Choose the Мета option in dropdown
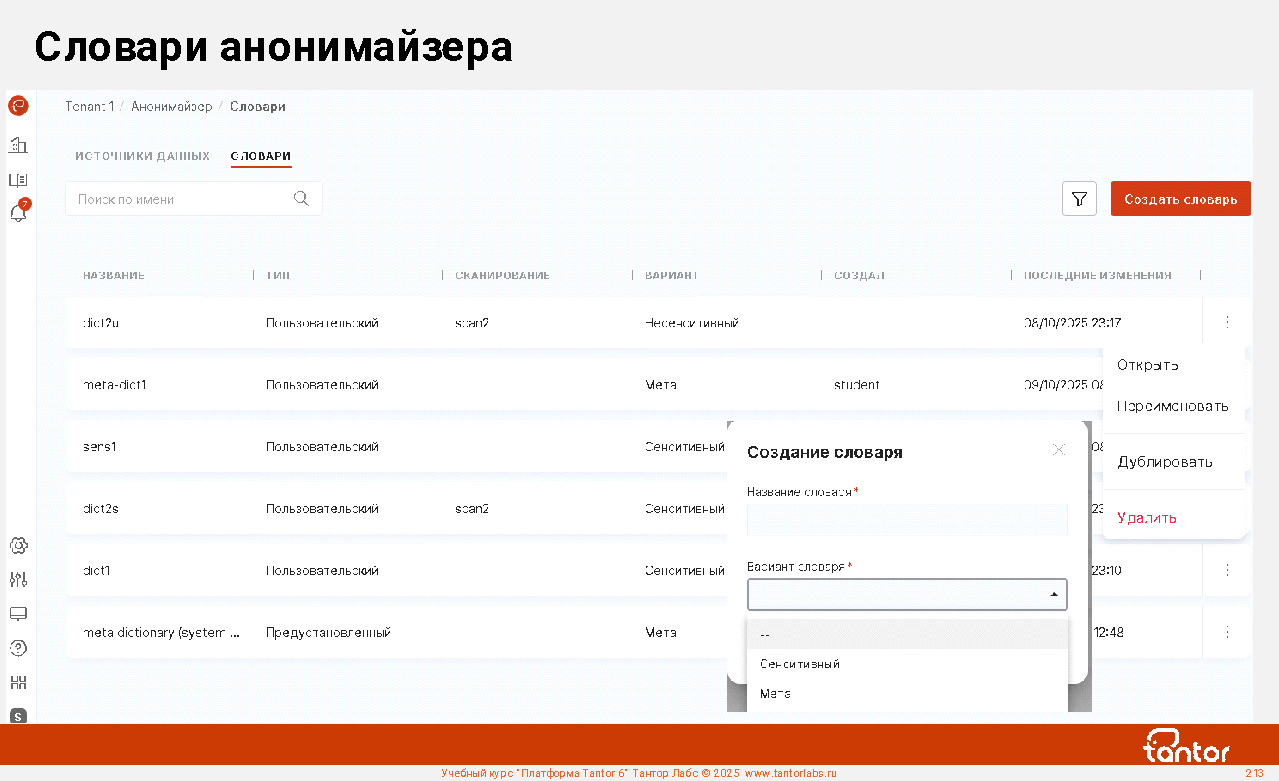Screen dimensions: 1279x781 tap(776, 693)
